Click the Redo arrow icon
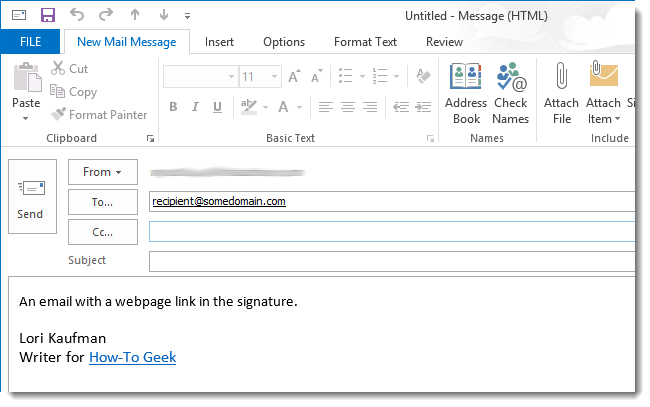The height and width of the screenshot is (407, 650). pyautogui.click(x=106, y=15)
